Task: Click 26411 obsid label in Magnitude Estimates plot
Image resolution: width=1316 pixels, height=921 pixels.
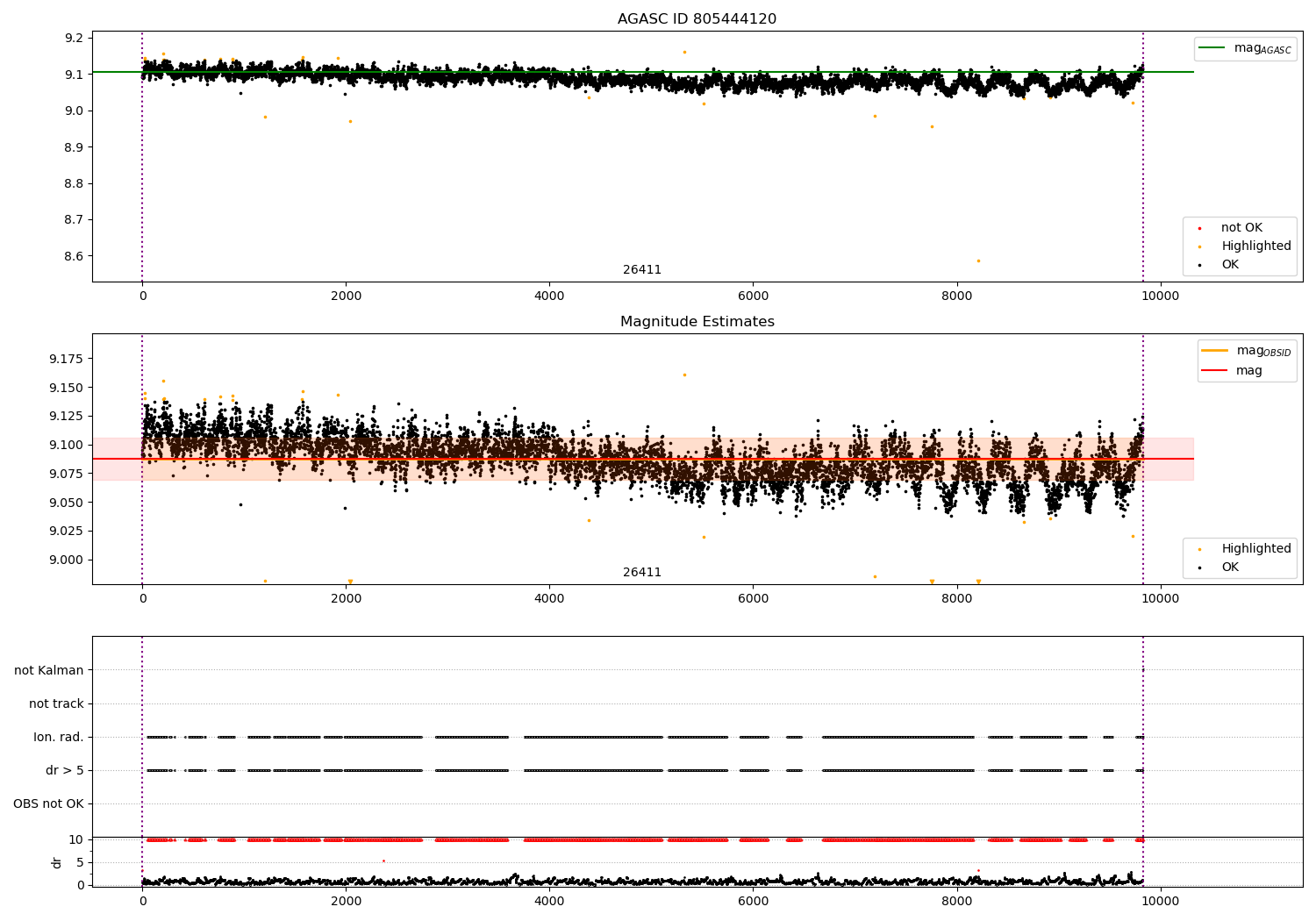Action: click(x=642, y=573)
